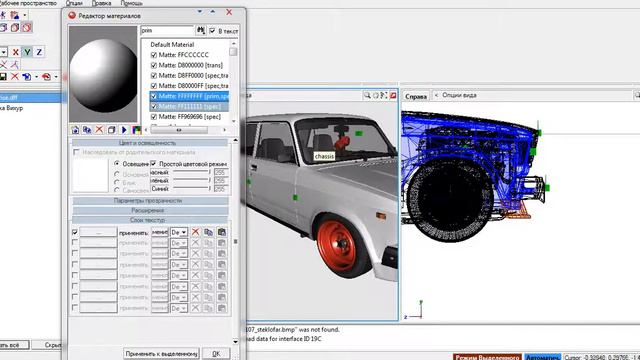640x360 pixels.
Task: Uncheck the Matte: D8000000 [trans] checkbox
Action: tap(154, 65)
